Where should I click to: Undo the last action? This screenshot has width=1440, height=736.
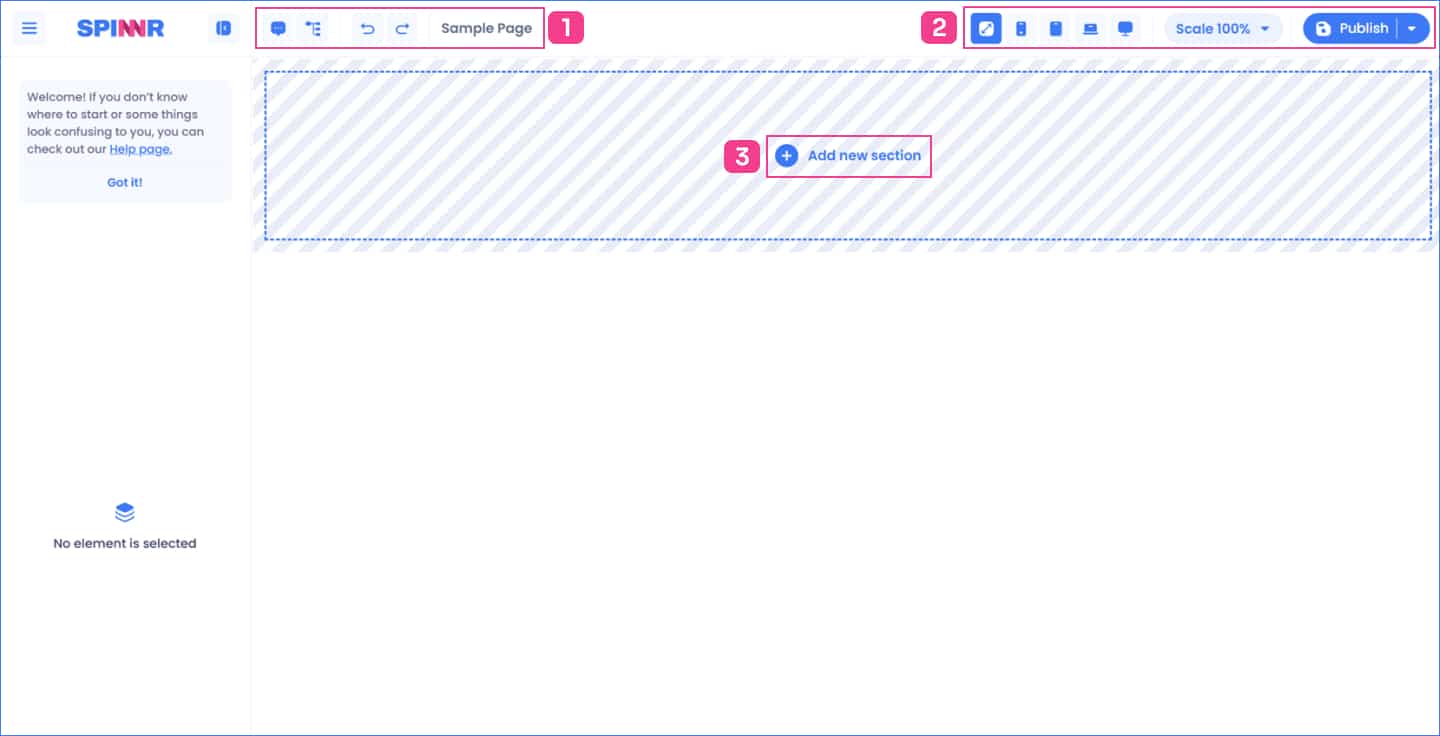point(367,28)
